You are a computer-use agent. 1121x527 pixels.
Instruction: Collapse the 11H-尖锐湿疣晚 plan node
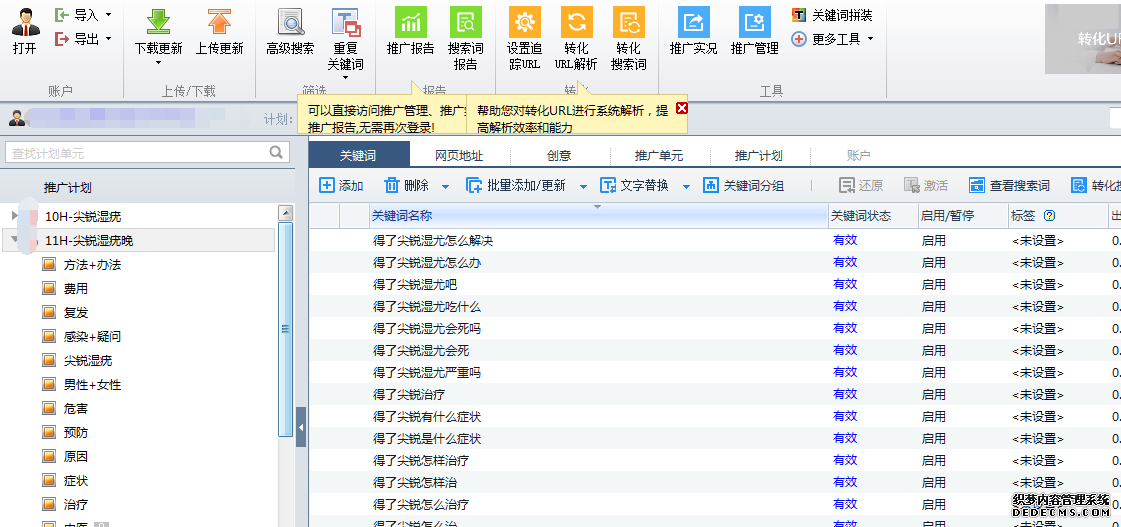(x=14, y=240)
